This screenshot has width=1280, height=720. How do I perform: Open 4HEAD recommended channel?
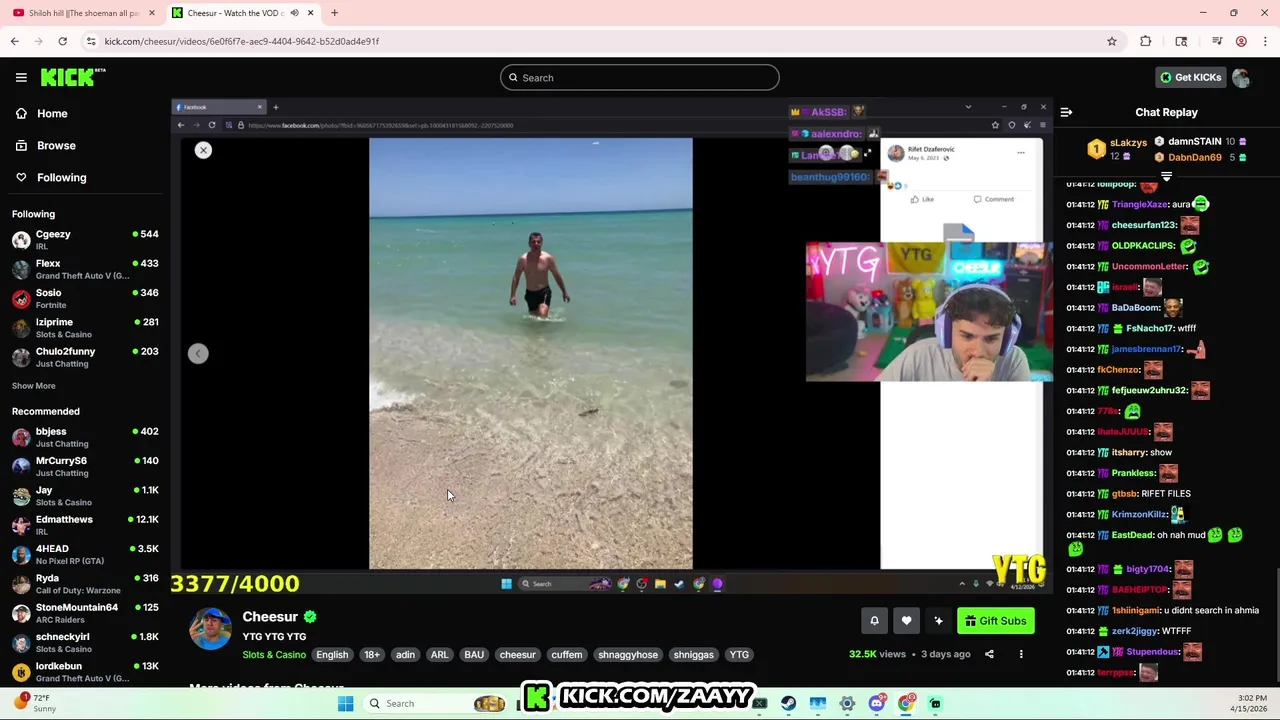click(x=85, y=554)
